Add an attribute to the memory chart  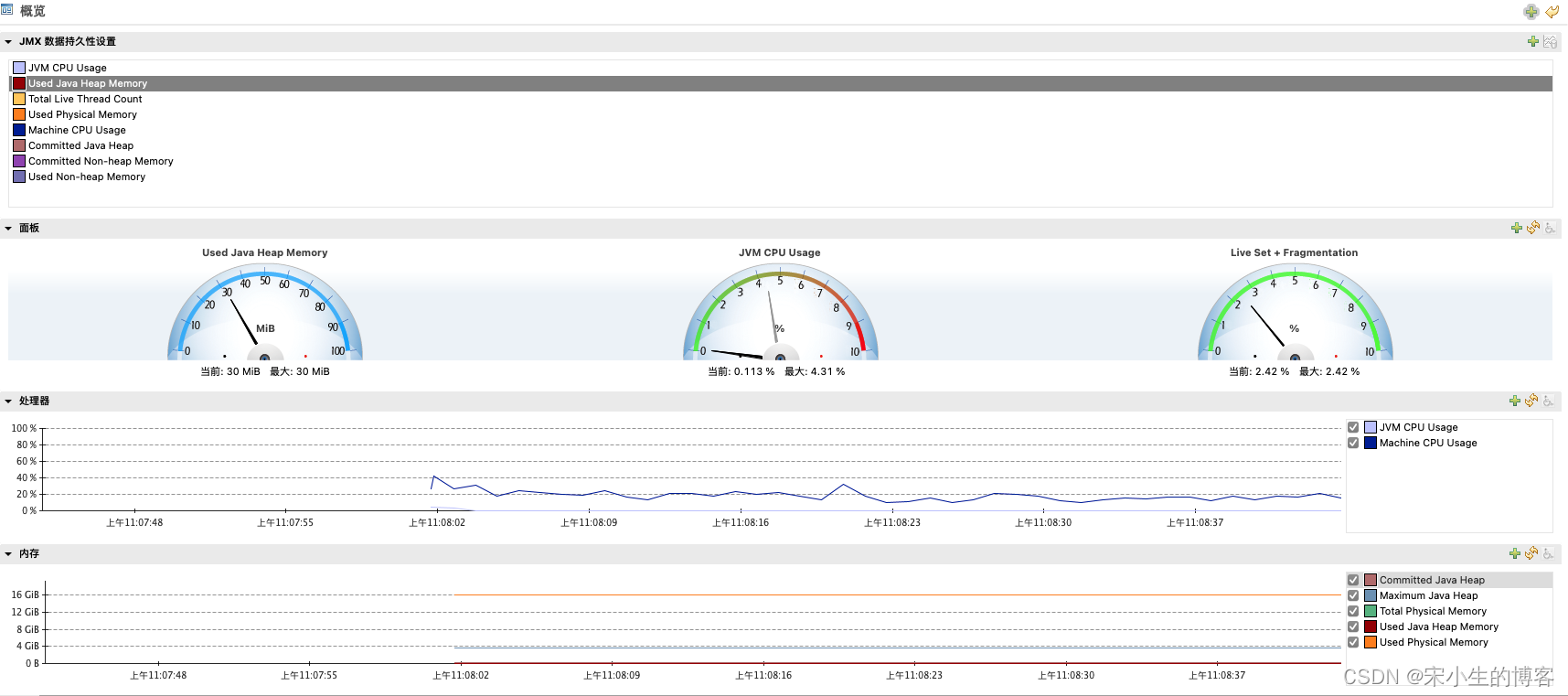click(1515, 553)
